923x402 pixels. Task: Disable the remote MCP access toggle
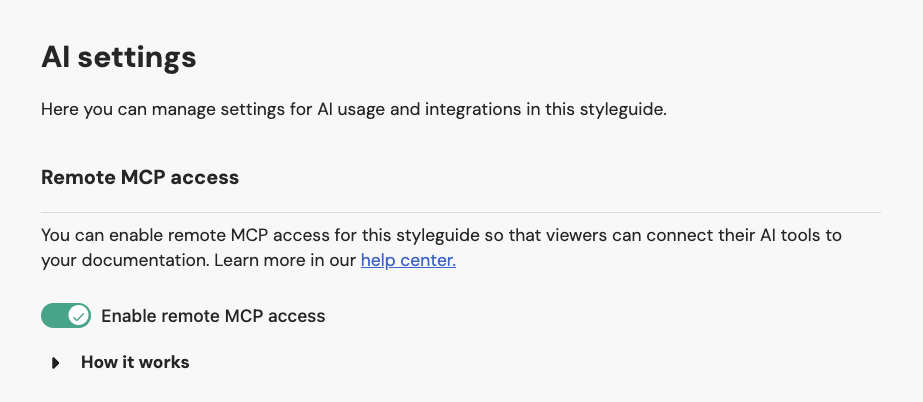click(x=66, y=316)
